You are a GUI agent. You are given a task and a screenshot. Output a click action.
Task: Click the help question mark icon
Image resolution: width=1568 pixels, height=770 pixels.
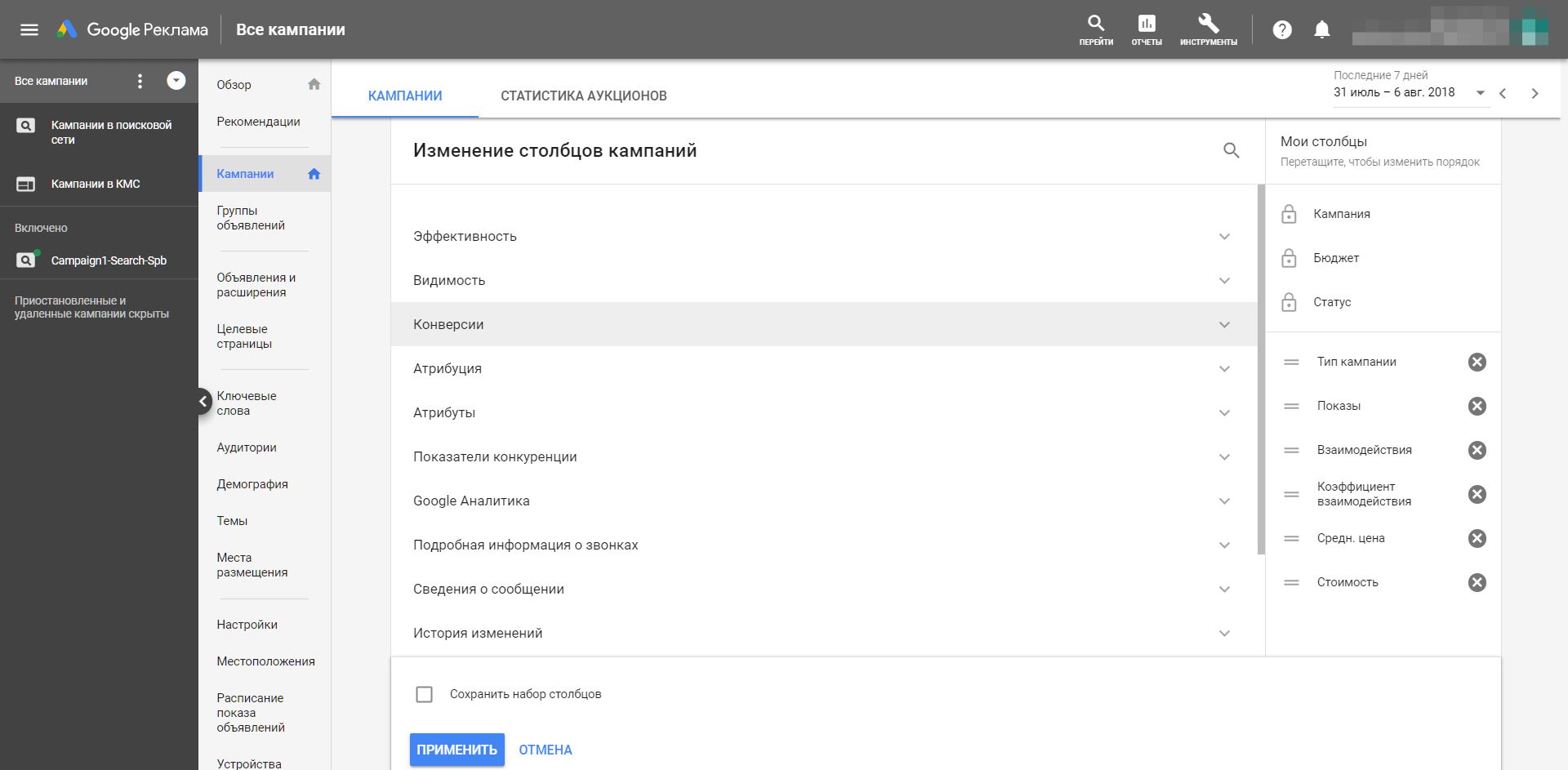(x=1282, y=30)
